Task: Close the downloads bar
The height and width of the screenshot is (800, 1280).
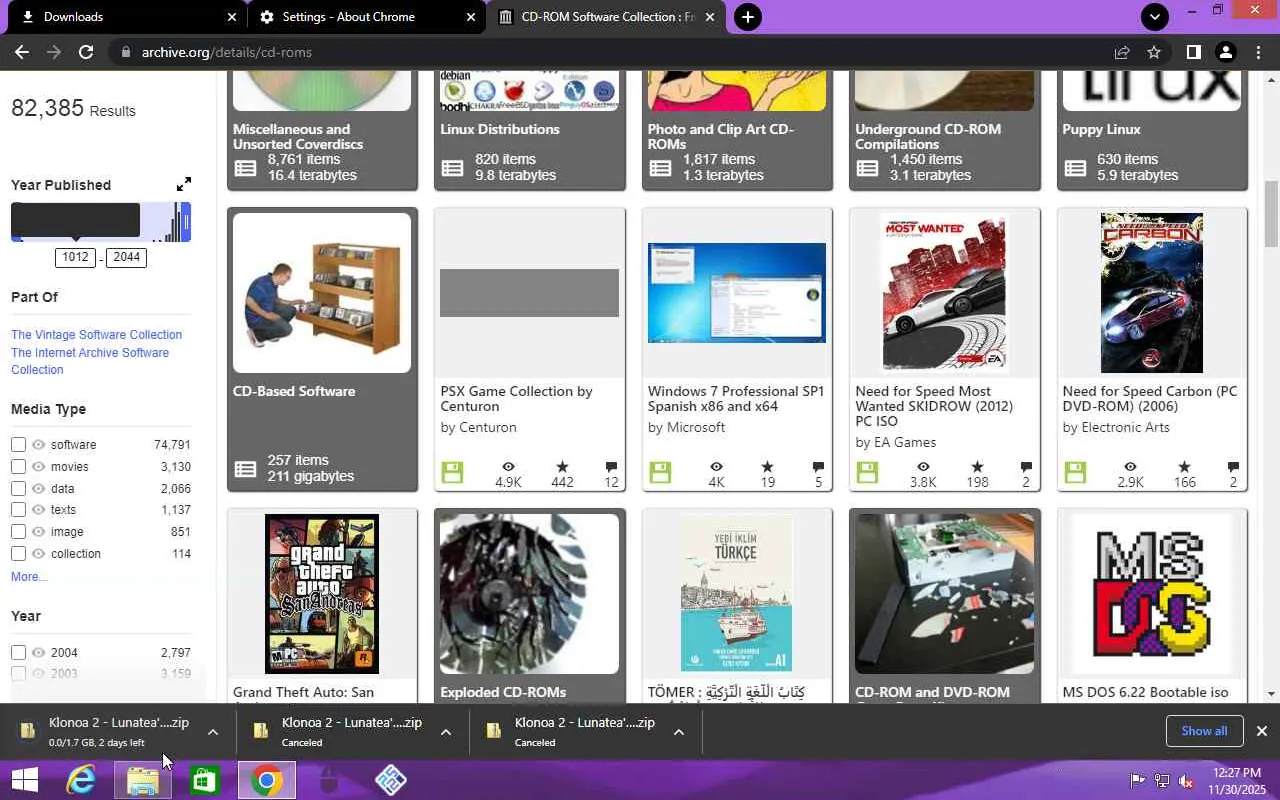Action: 1262,731
